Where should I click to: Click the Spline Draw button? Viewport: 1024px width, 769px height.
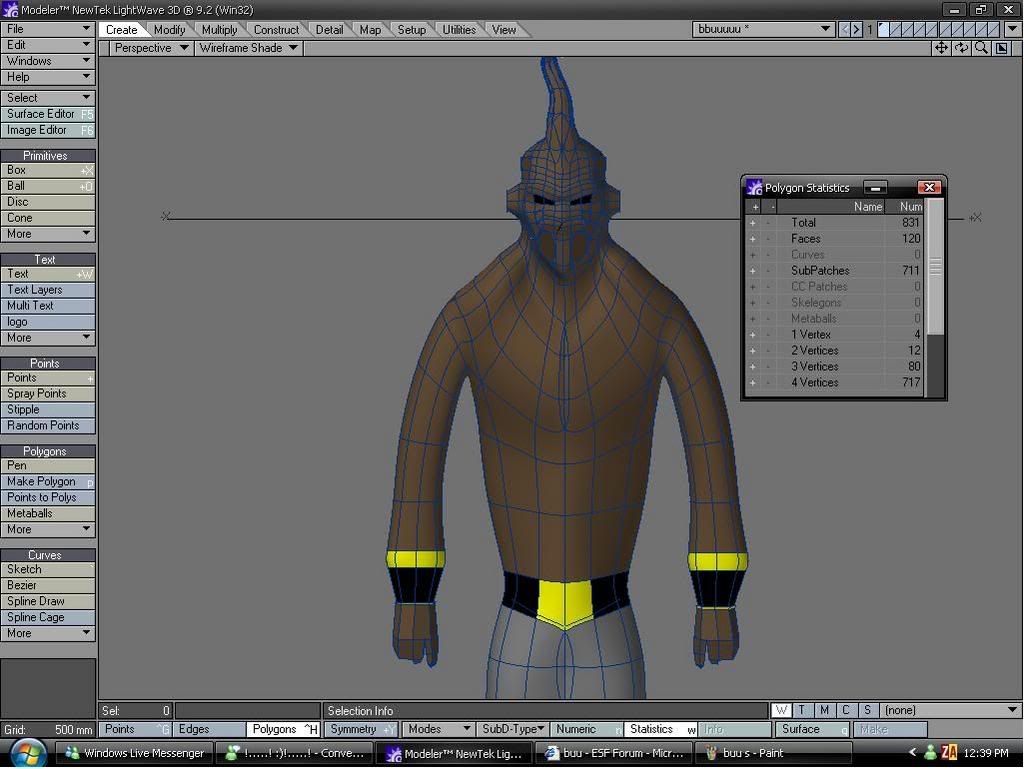(48, 601)
